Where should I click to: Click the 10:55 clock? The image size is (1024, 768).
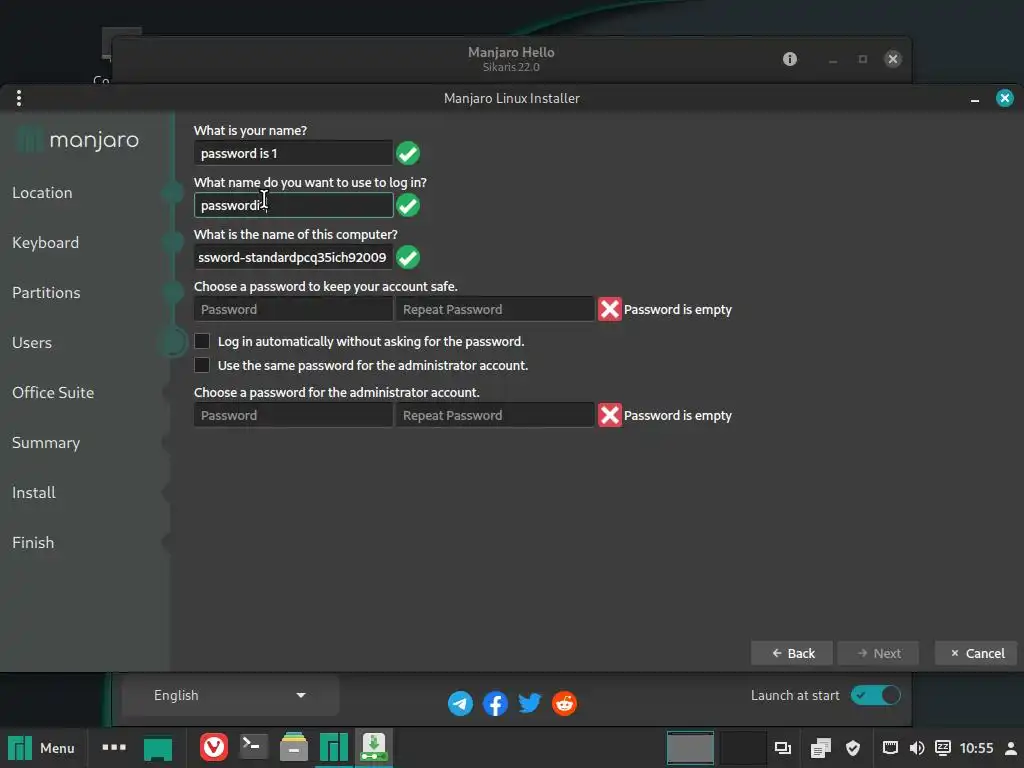[976, 748]
